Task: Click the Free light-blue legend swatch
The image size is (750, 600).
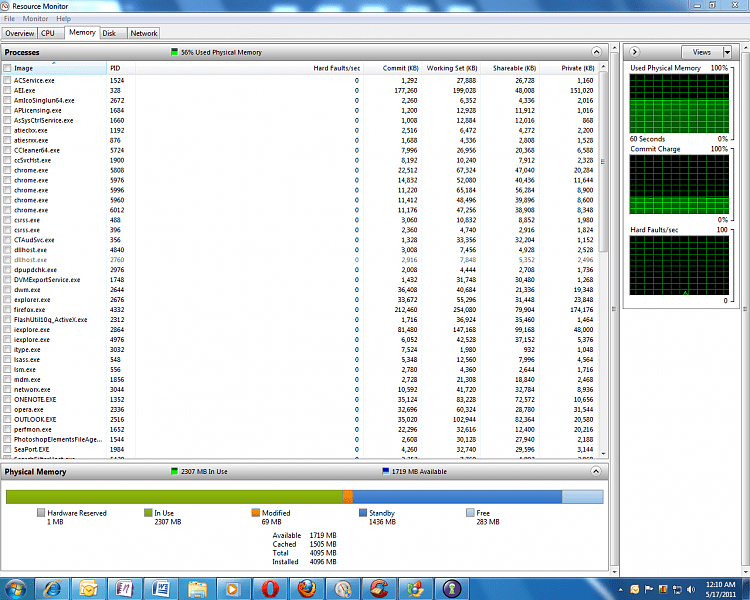Action: pyautogui.click(x=470, y=513)
